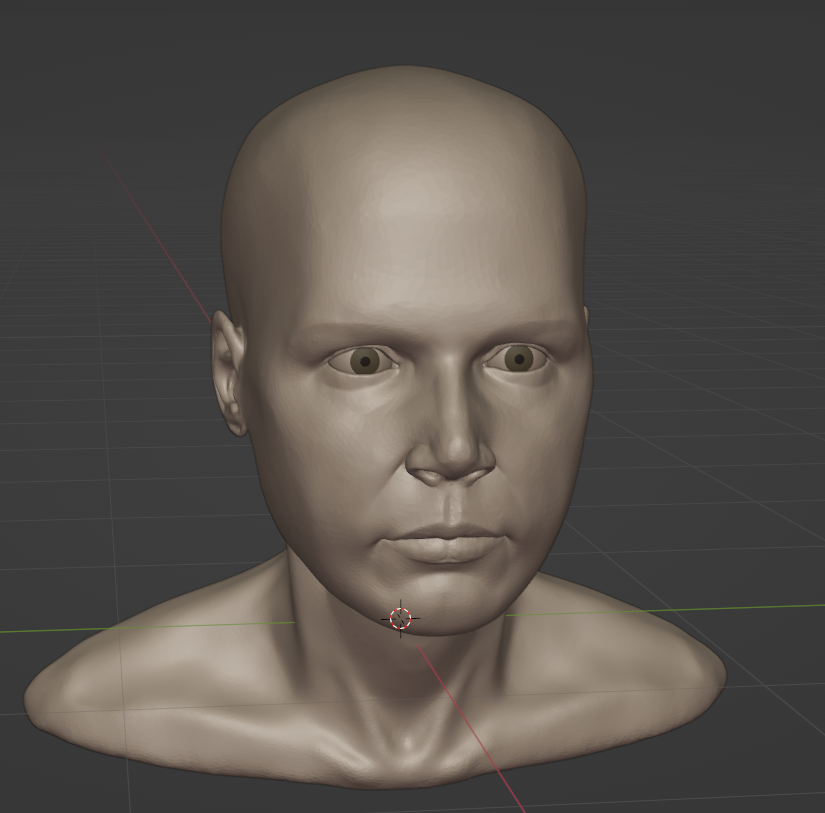Click the sculpted head's visible ear
The height and width of the screenshot is (813, 825).
pos(229,374)
